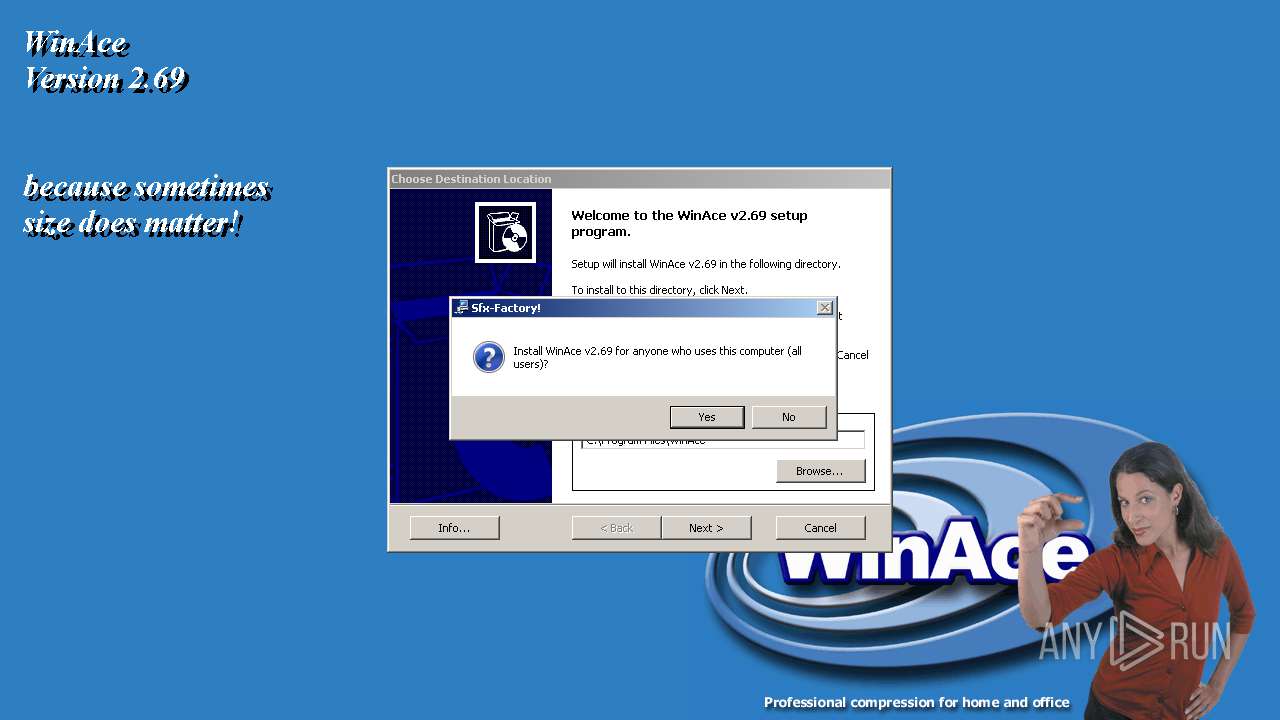This screenshot has height=720, width=1280.
Task: Click 'To install to this directory, click Next.' text
Action: click(x=659, y=290)
